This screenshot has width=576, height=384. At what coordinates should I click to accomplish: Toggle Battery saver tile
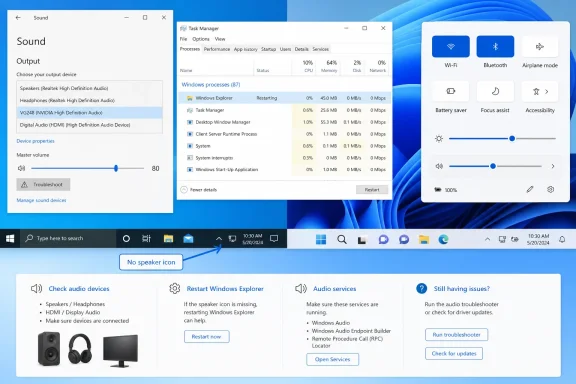[450, 91]
